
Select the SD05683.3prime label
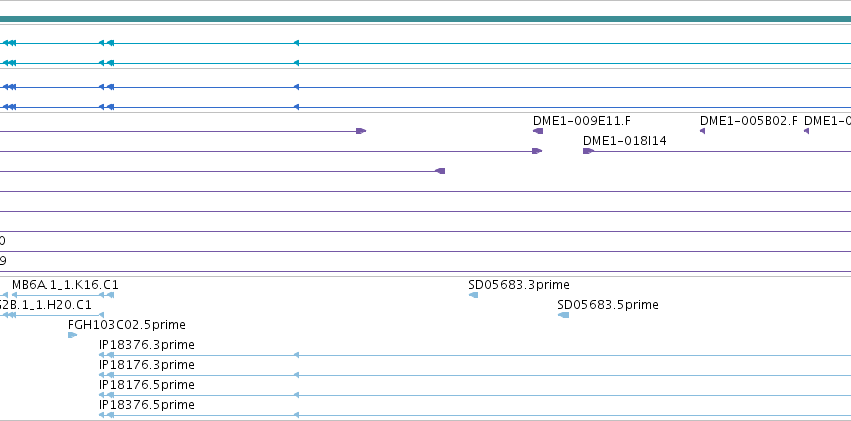[519, 285]
